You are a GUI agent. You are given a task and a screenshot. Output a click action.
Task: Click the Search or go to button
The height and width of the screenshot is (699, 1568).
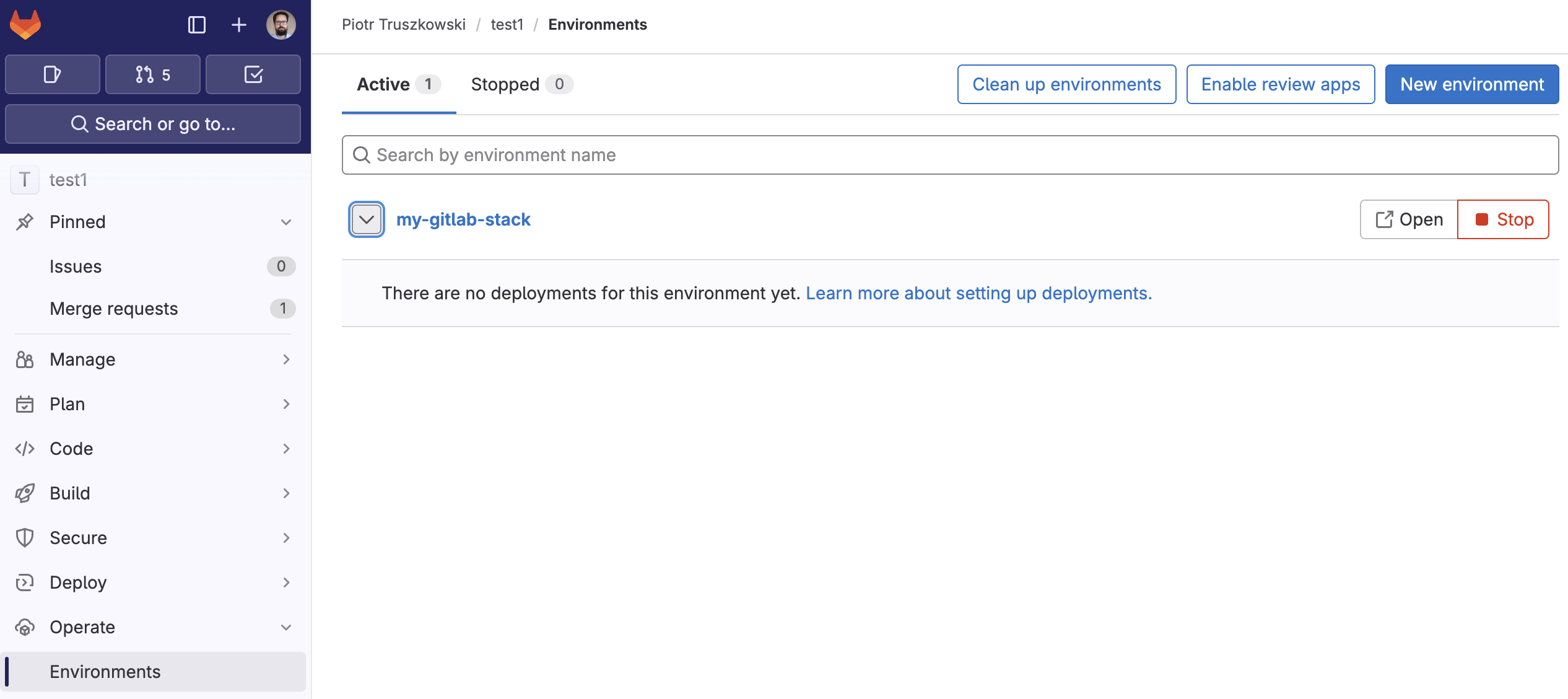click(x=153, y=124)
